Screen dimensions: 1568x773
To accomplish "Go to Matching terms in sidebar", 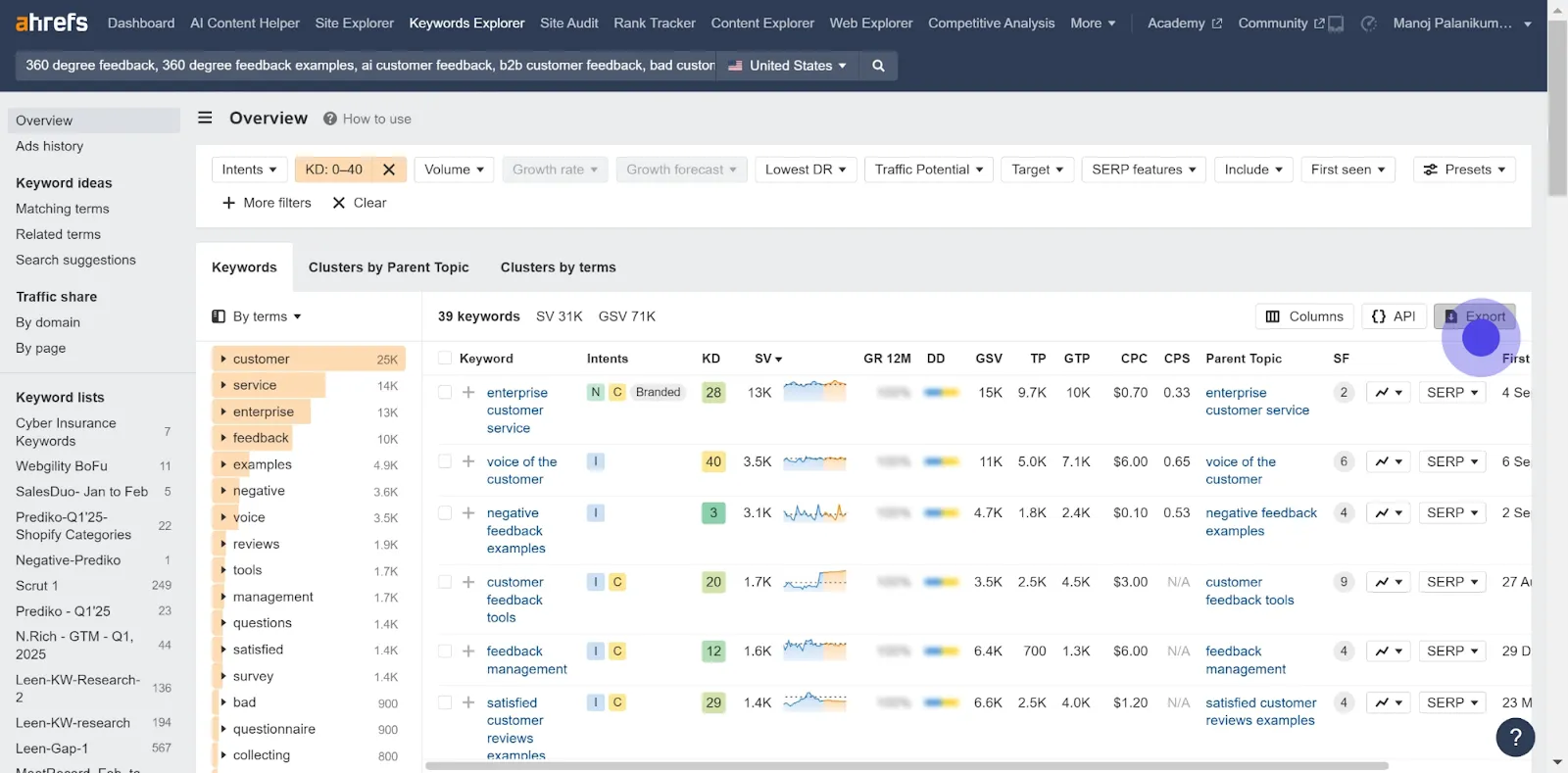I will point(63,209).
